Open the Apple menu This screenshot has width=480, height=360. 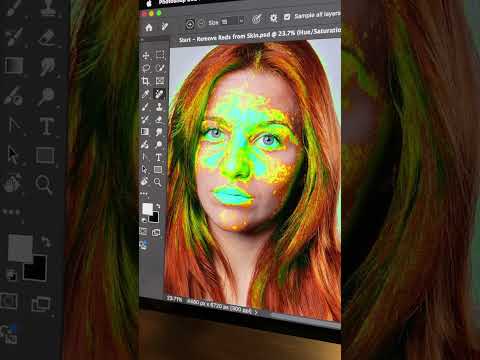[149, 4]
